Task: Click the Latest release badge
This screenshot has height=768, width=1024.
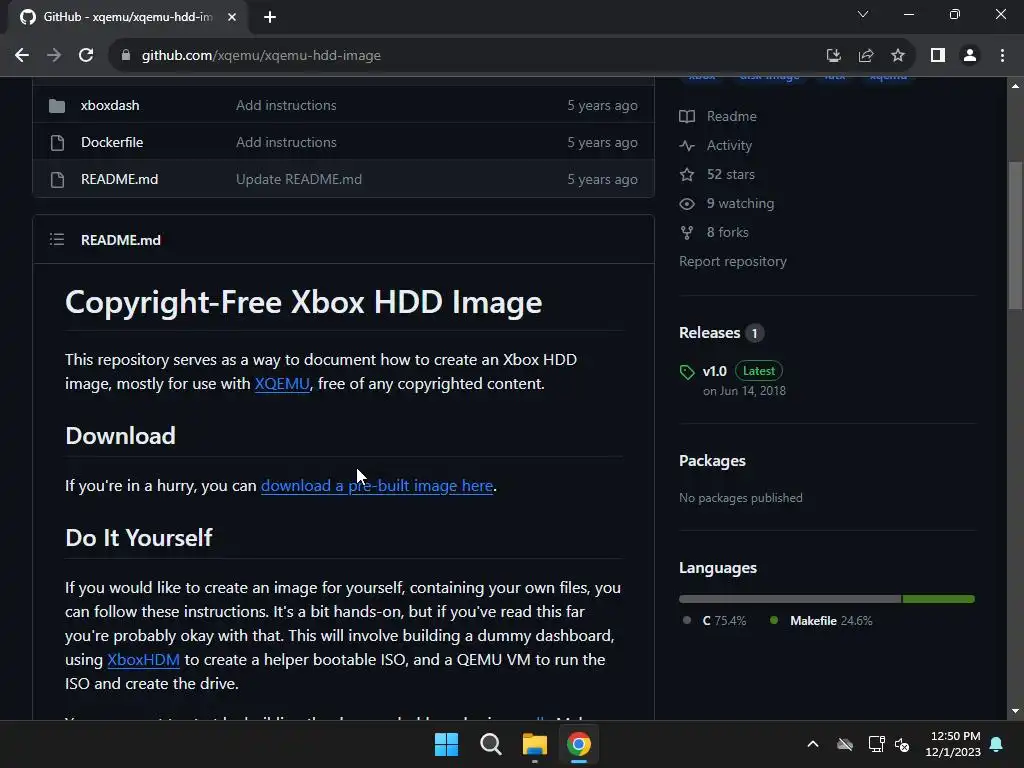Action: 759,371
